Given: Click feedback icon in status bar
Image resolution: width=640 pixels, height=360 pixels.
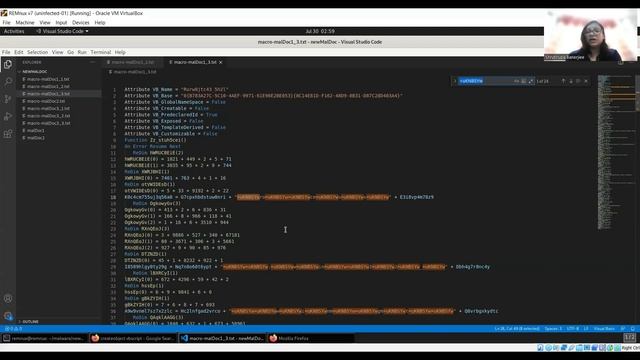Looking at the screenshot, I should point(623,329).
